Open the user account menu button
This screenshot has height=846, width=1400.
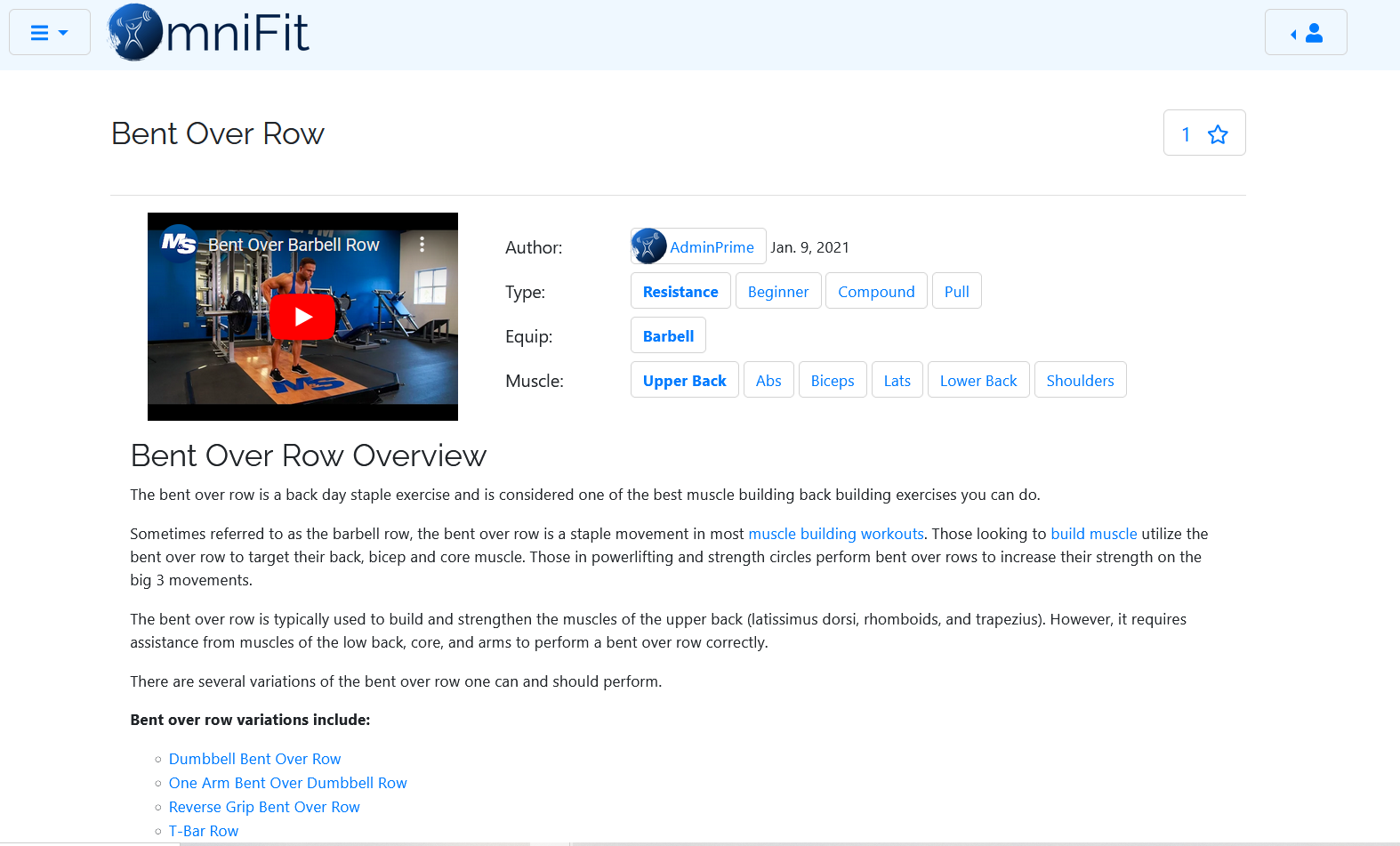pyautogui.click(x=1306, y=33)
